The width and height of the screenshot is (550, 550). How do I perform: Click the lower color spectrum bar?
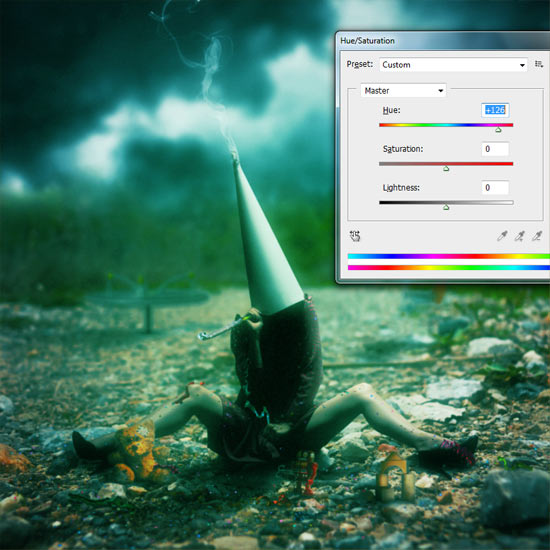(449, 268)
